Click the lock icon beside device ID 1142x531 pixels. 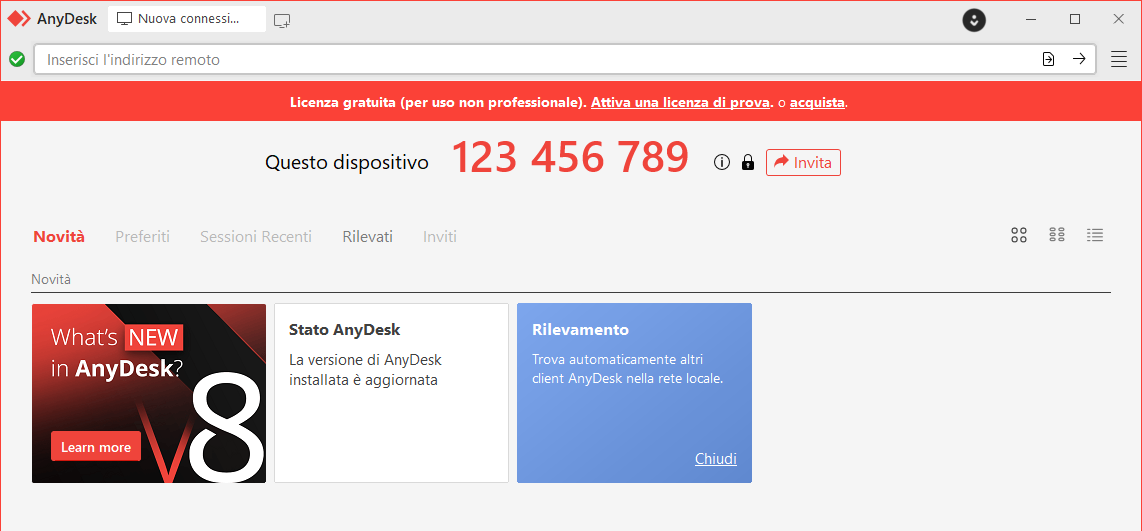click(747, 162)
